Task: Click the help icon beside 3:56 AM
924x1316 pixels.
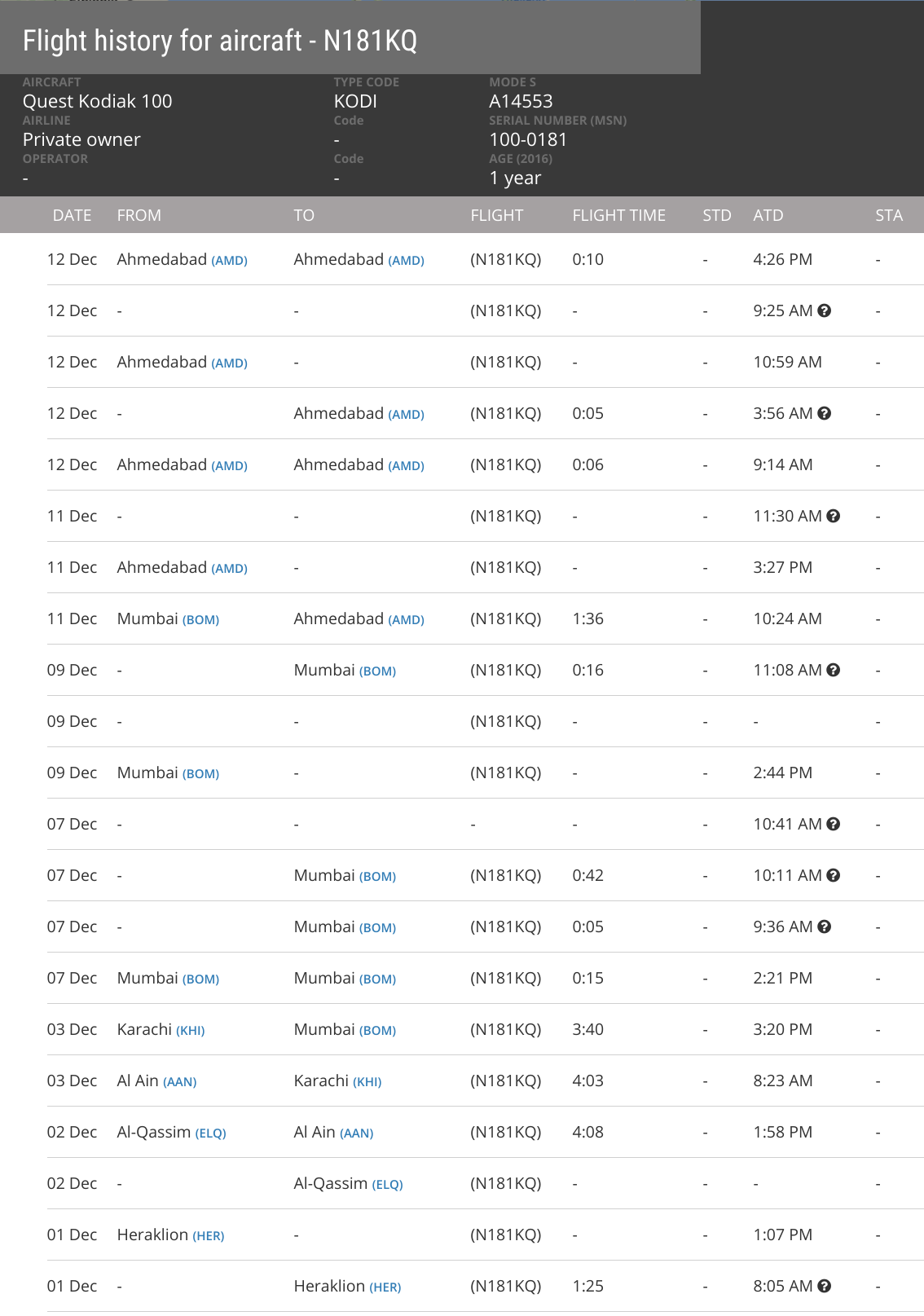Action: (824, 413)
